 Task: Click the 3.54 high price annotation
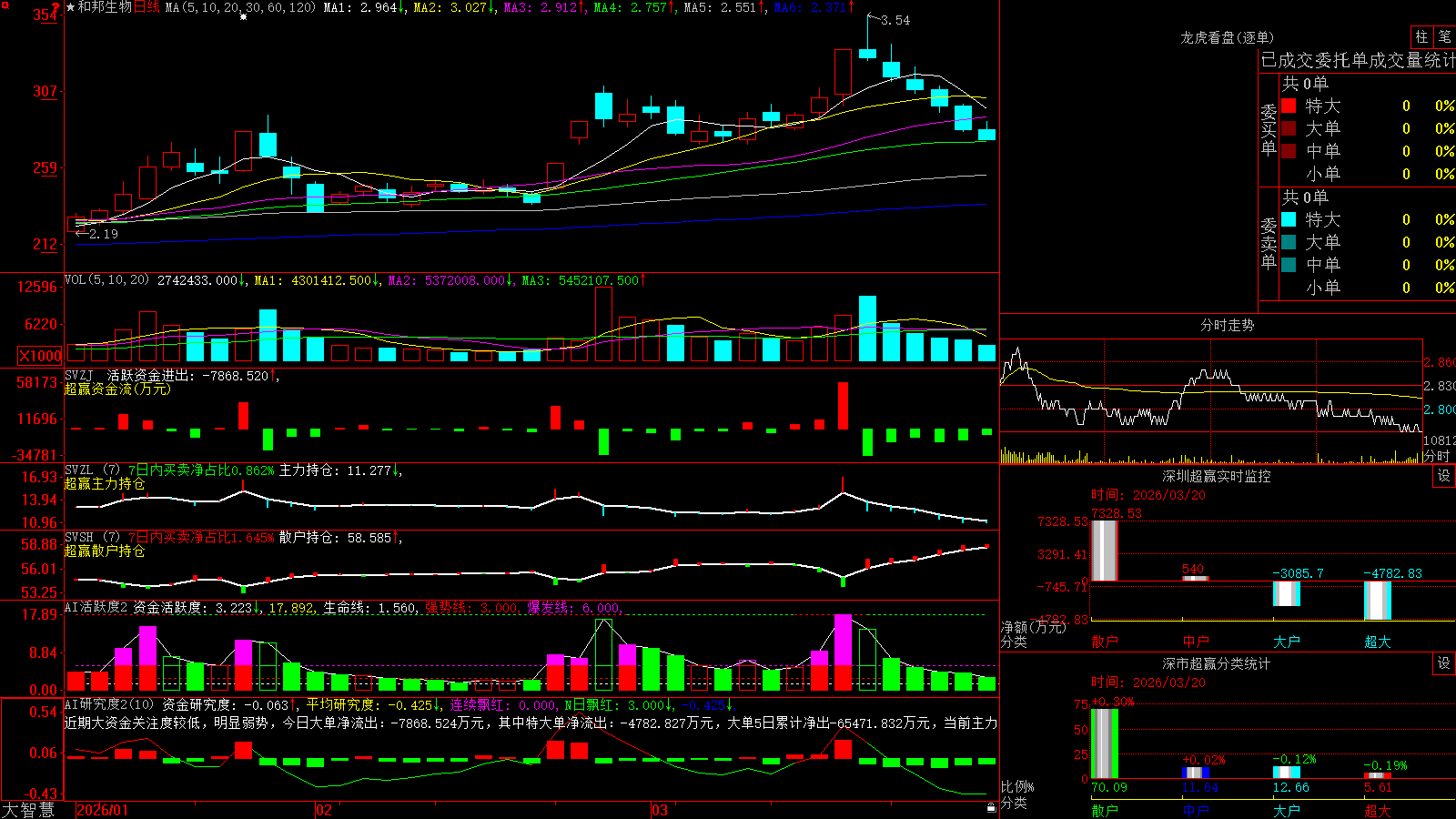[895, 20]
